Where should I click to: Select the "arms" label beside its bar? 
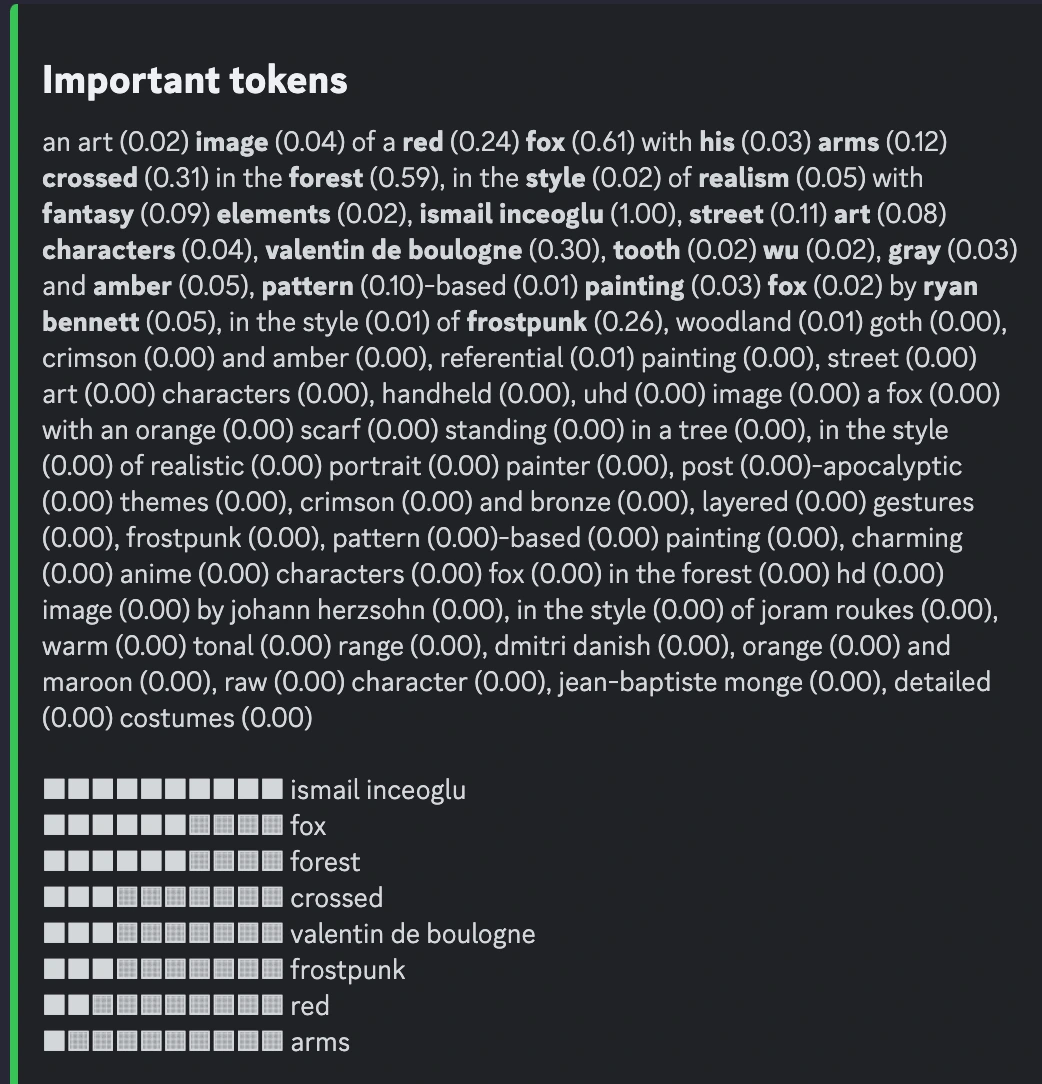[320, 1042]
